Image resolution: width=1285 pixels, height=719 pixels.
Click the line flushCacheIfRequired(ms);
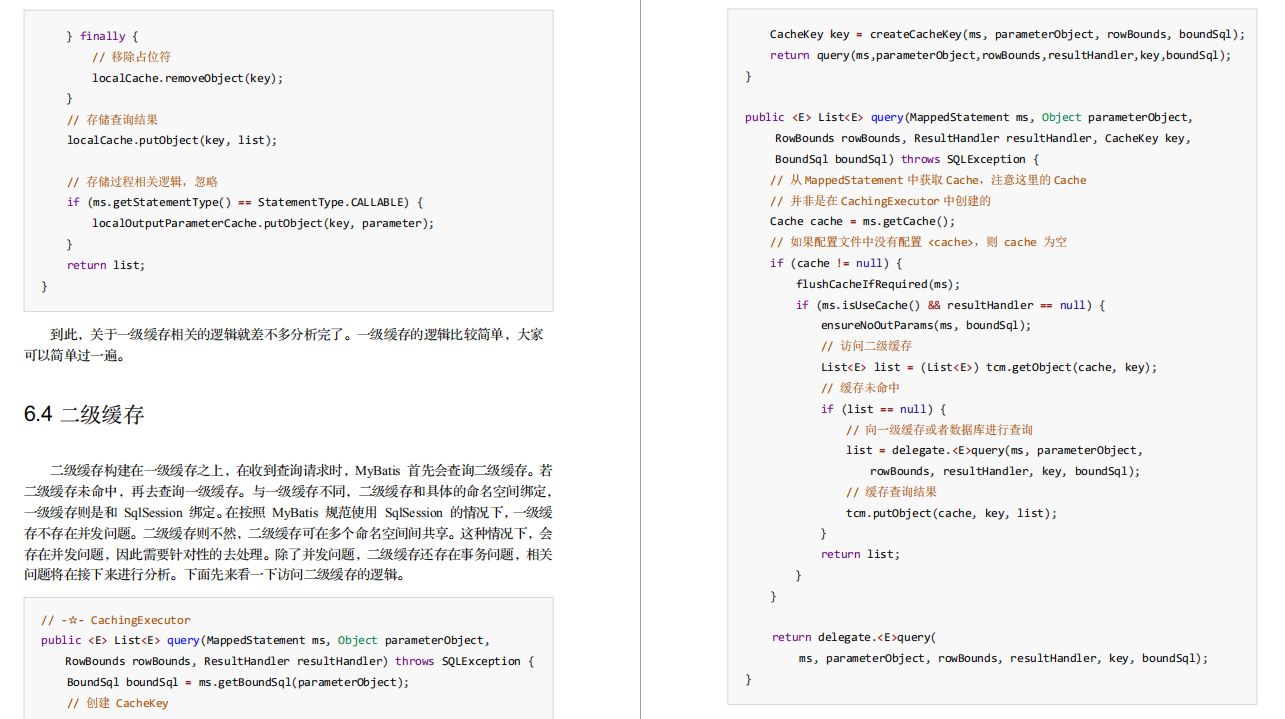[x=878, y=284]
